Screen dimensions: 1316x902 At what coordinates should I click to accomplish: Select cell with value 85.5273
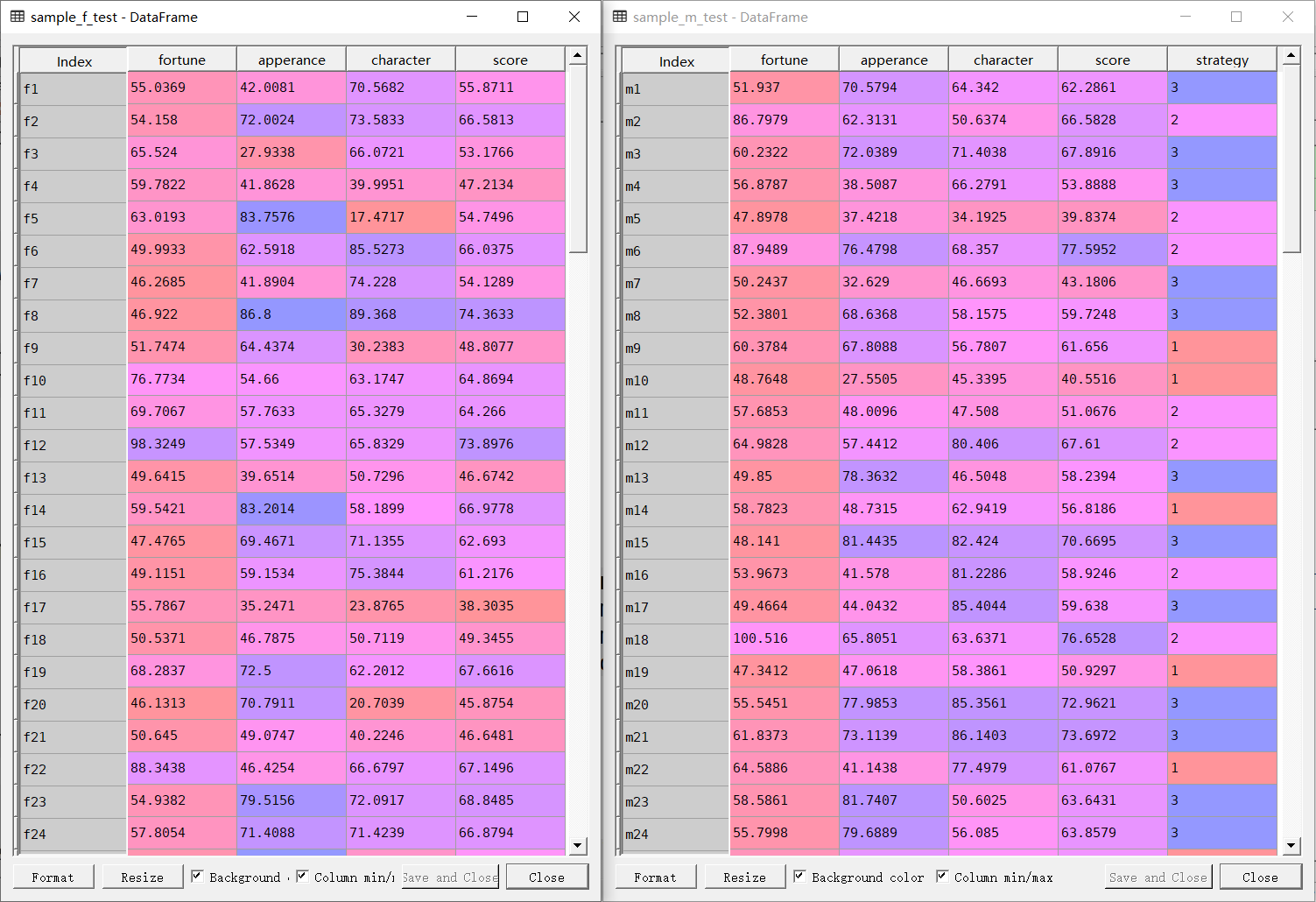(x=401, y=250)
